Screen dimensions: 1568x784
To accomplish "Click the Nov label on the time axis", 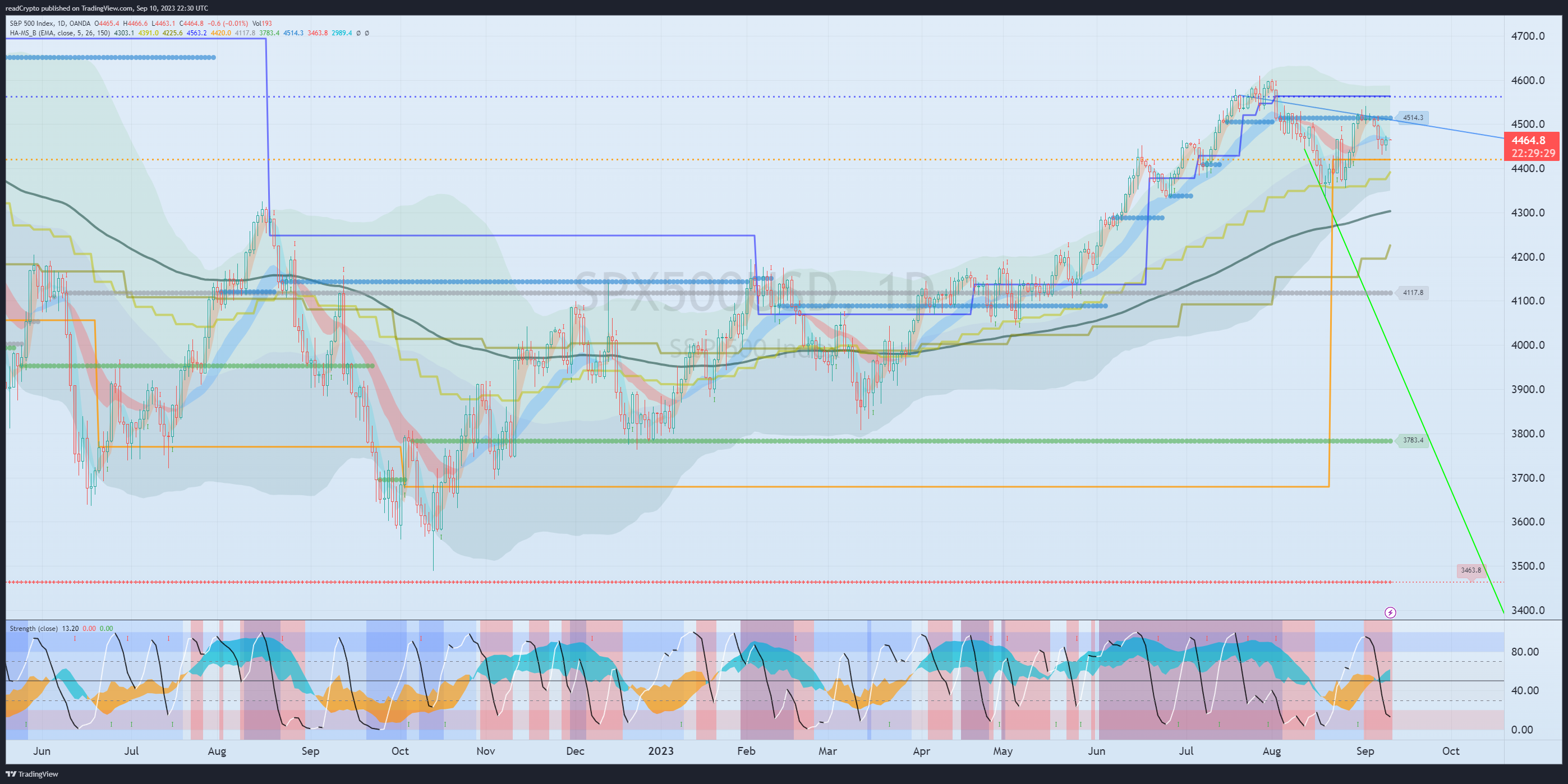I will (x=486, y=751).
